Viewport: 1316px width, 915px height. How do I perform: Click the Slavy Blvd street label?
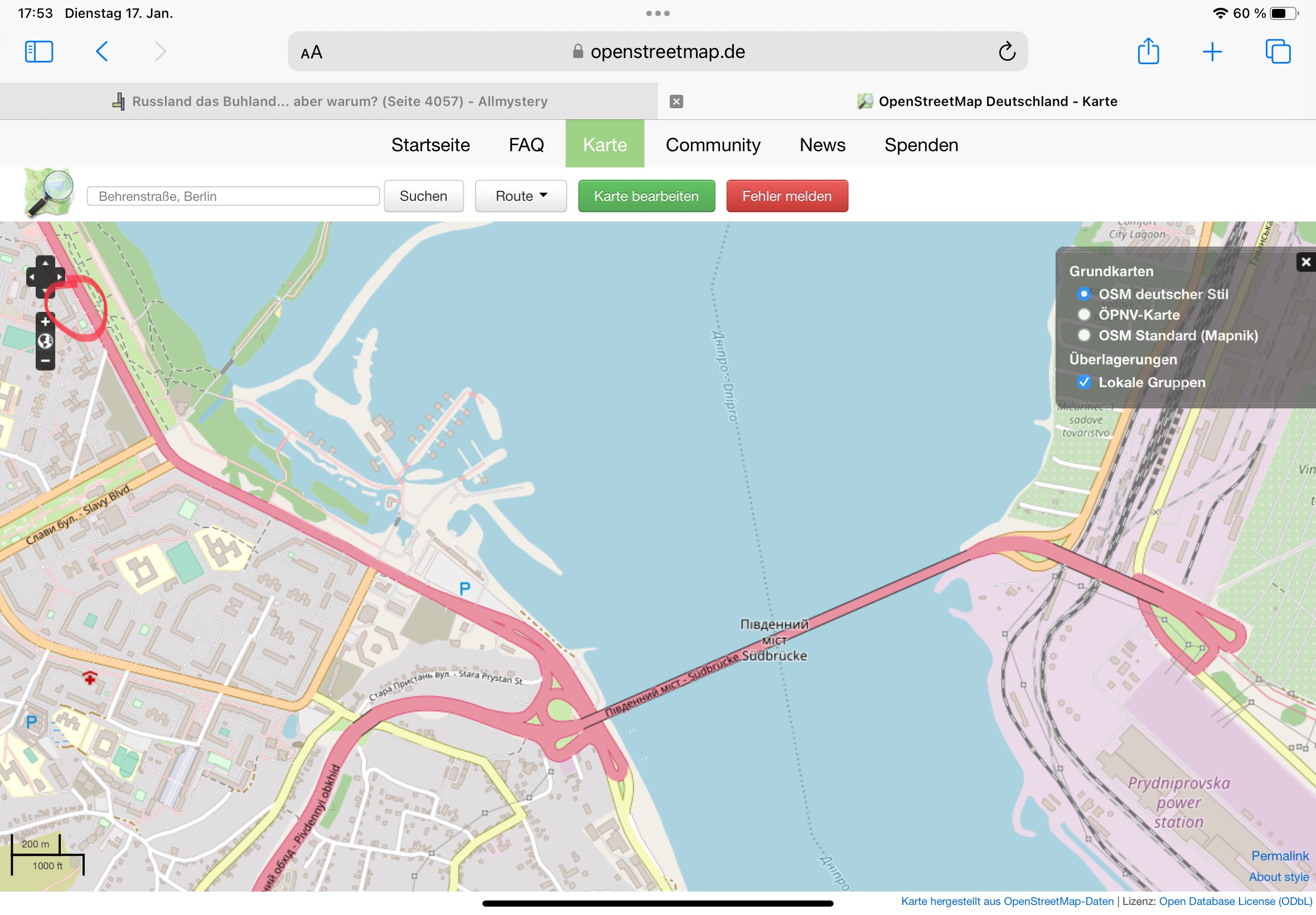pyautogui.click(x=79, y=514)
